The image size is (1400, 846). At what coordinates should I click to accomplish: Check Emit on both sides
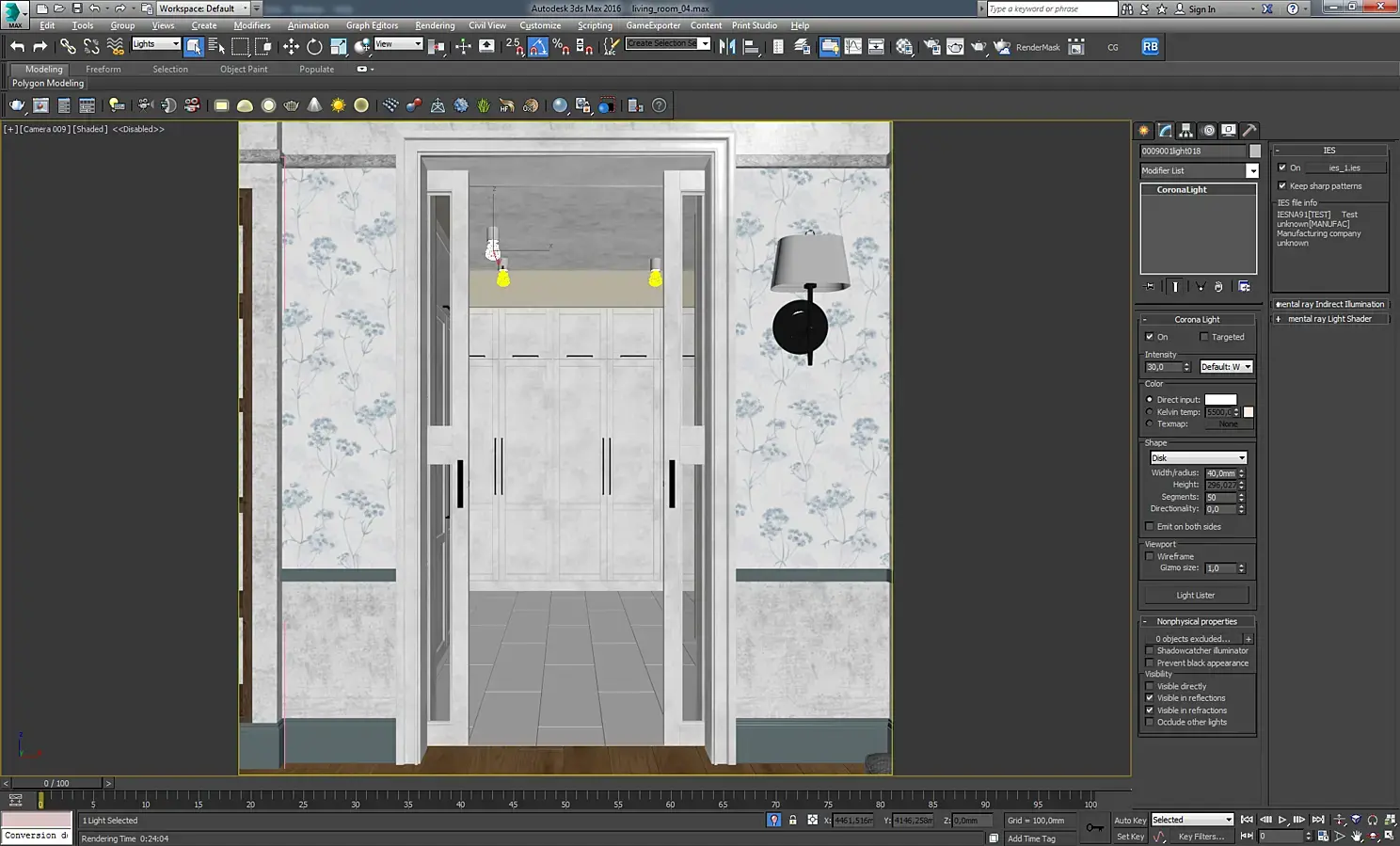tap(1150, 527)
